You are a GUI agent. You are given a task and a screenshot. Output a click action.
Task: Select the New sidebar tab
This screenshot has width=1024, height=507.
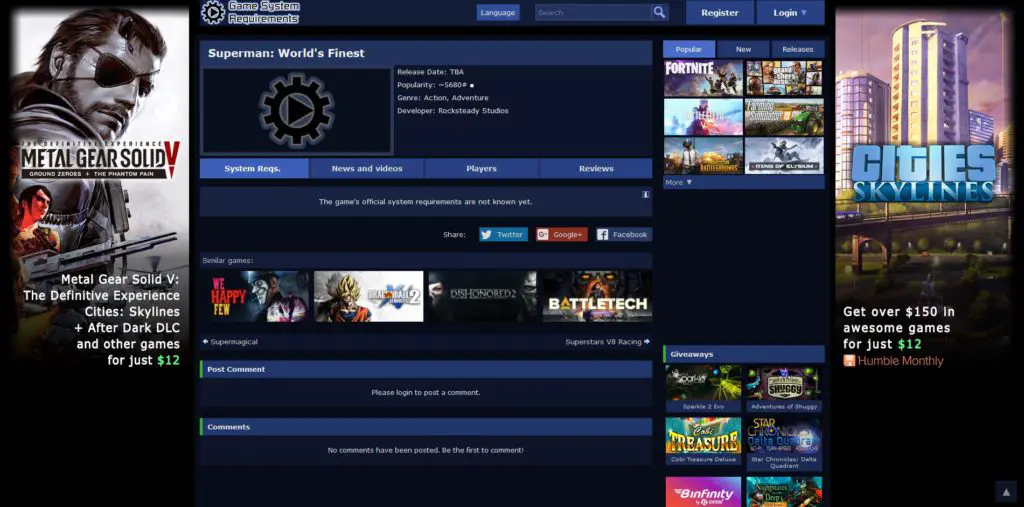coord(743,49)
